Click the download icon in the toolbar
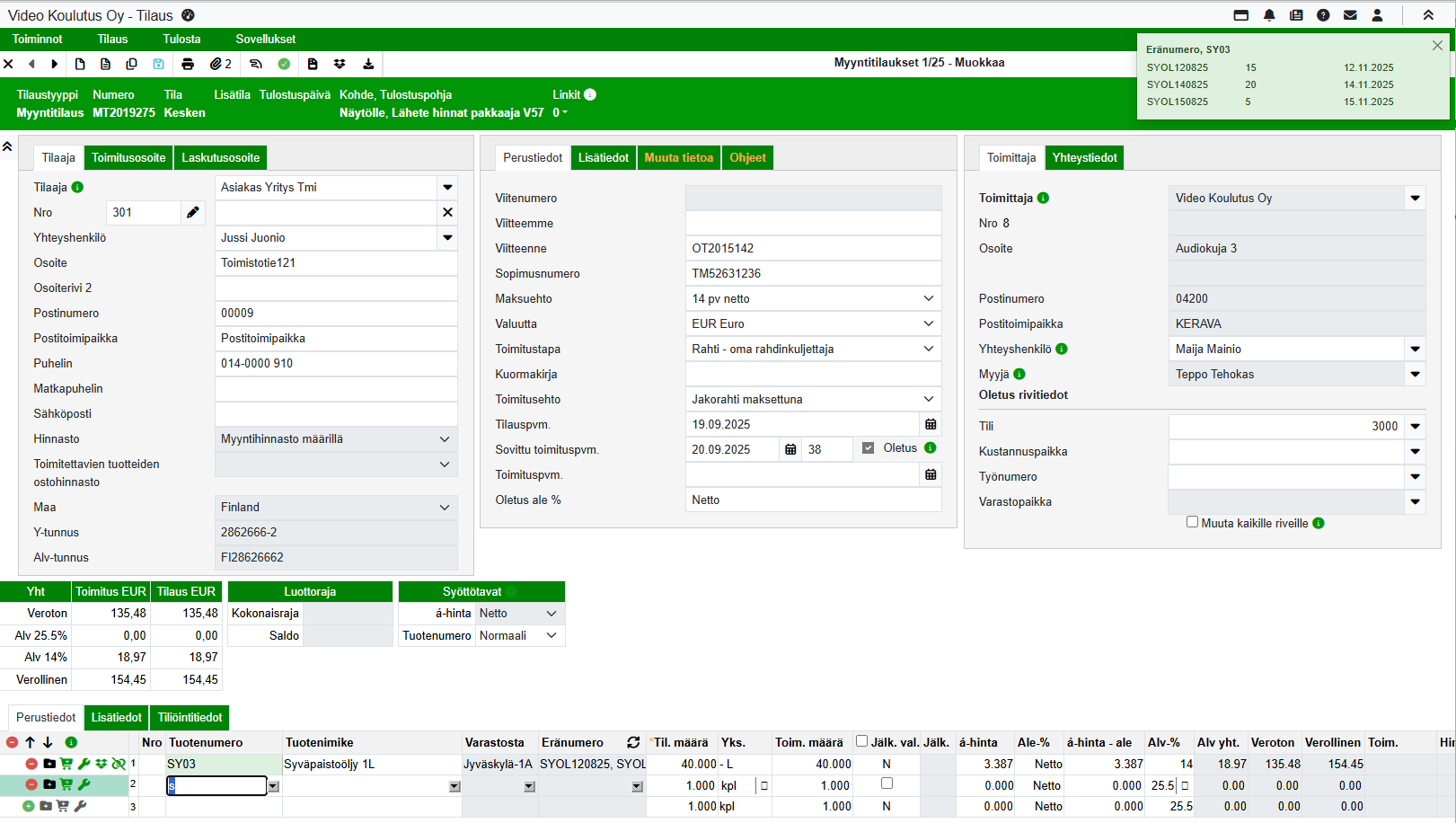Screen dimensions: 1456x823 pos(368,64)
